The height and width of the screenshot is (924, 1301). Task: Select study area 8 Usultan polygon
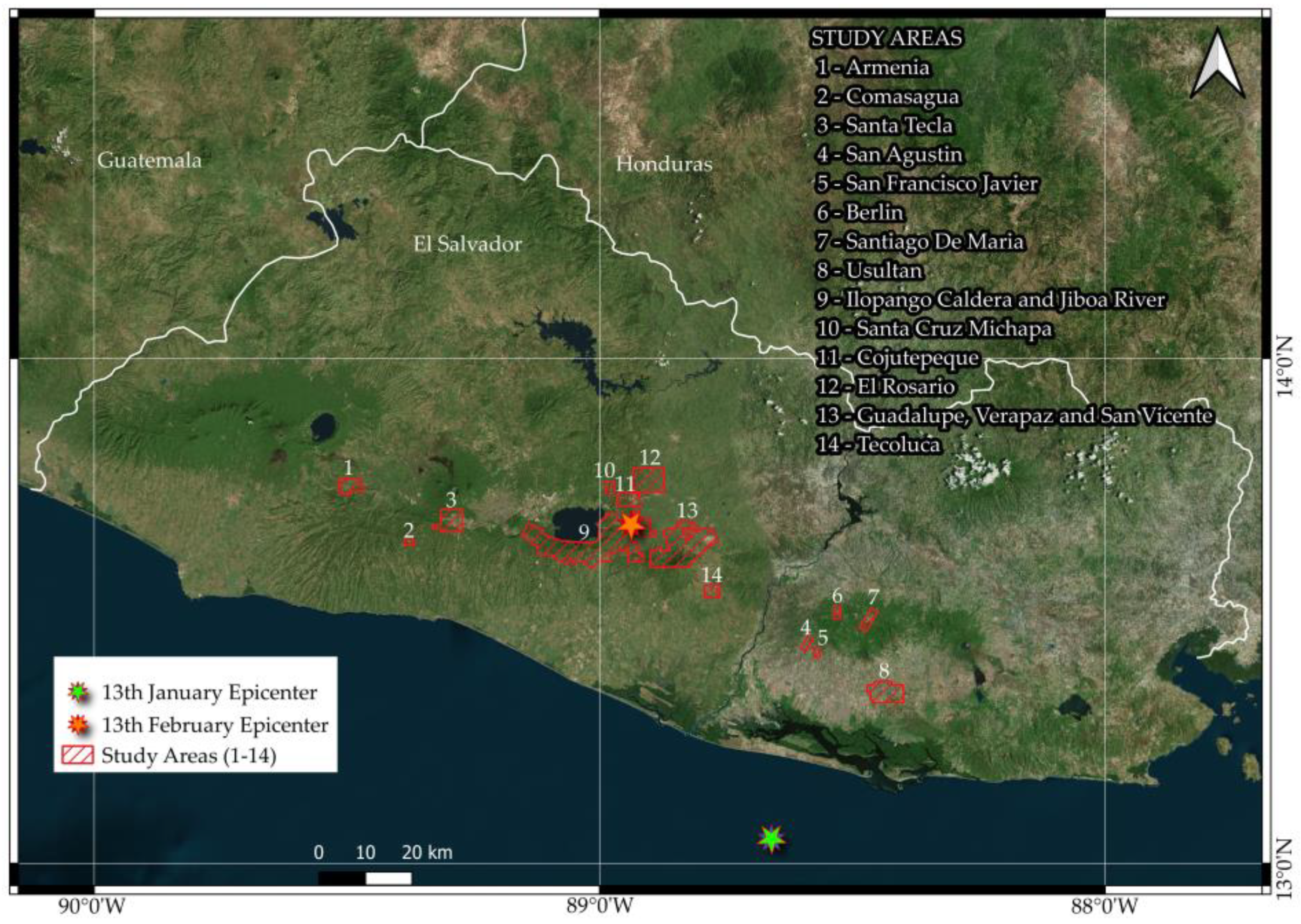886,693
